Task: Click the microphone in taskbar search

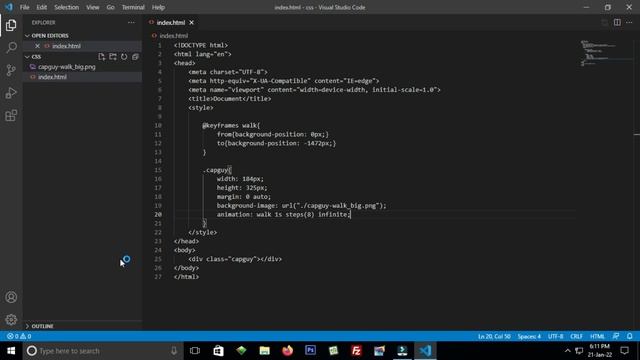Action: click(x=174, y=351)
